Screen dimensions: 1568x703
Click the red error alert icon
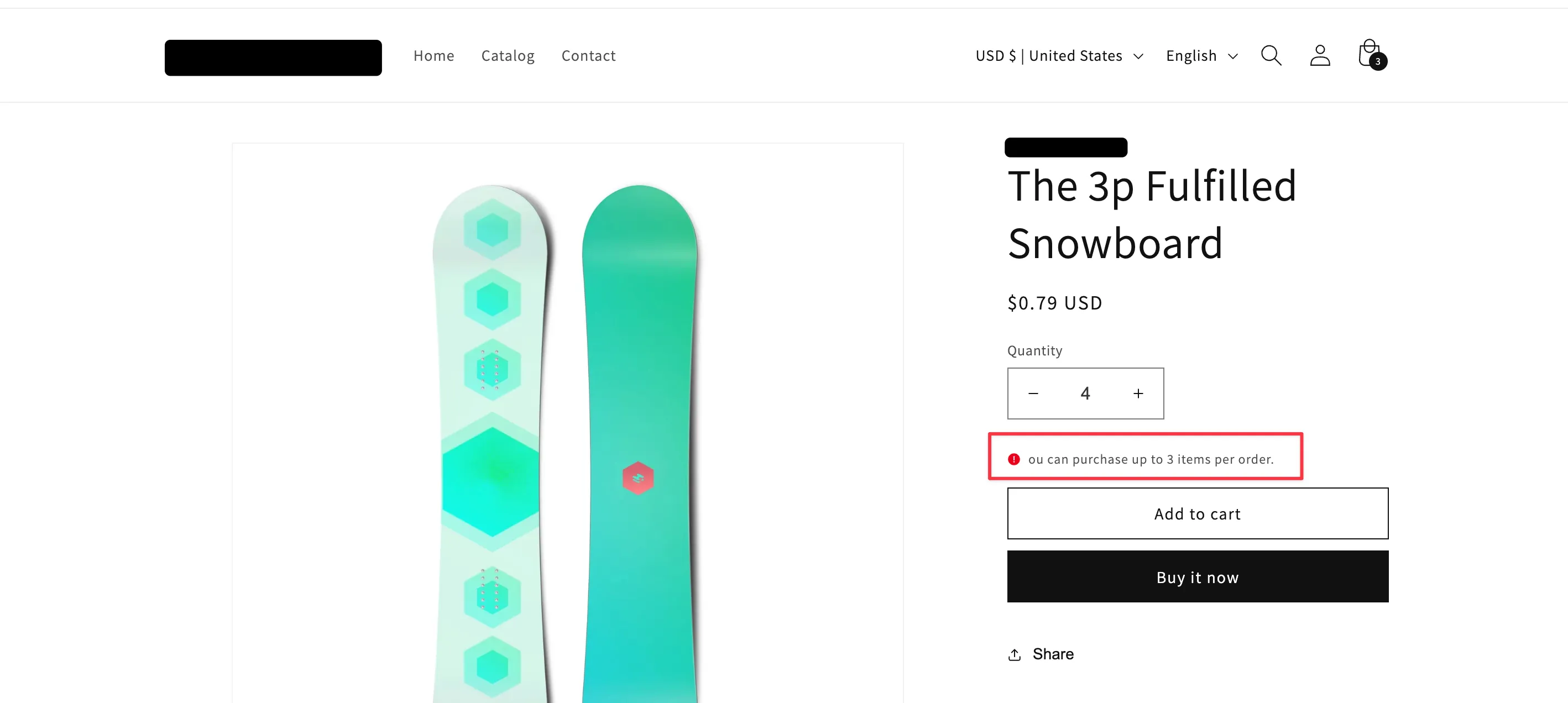pyautogui.click(x=1013, y=459)
